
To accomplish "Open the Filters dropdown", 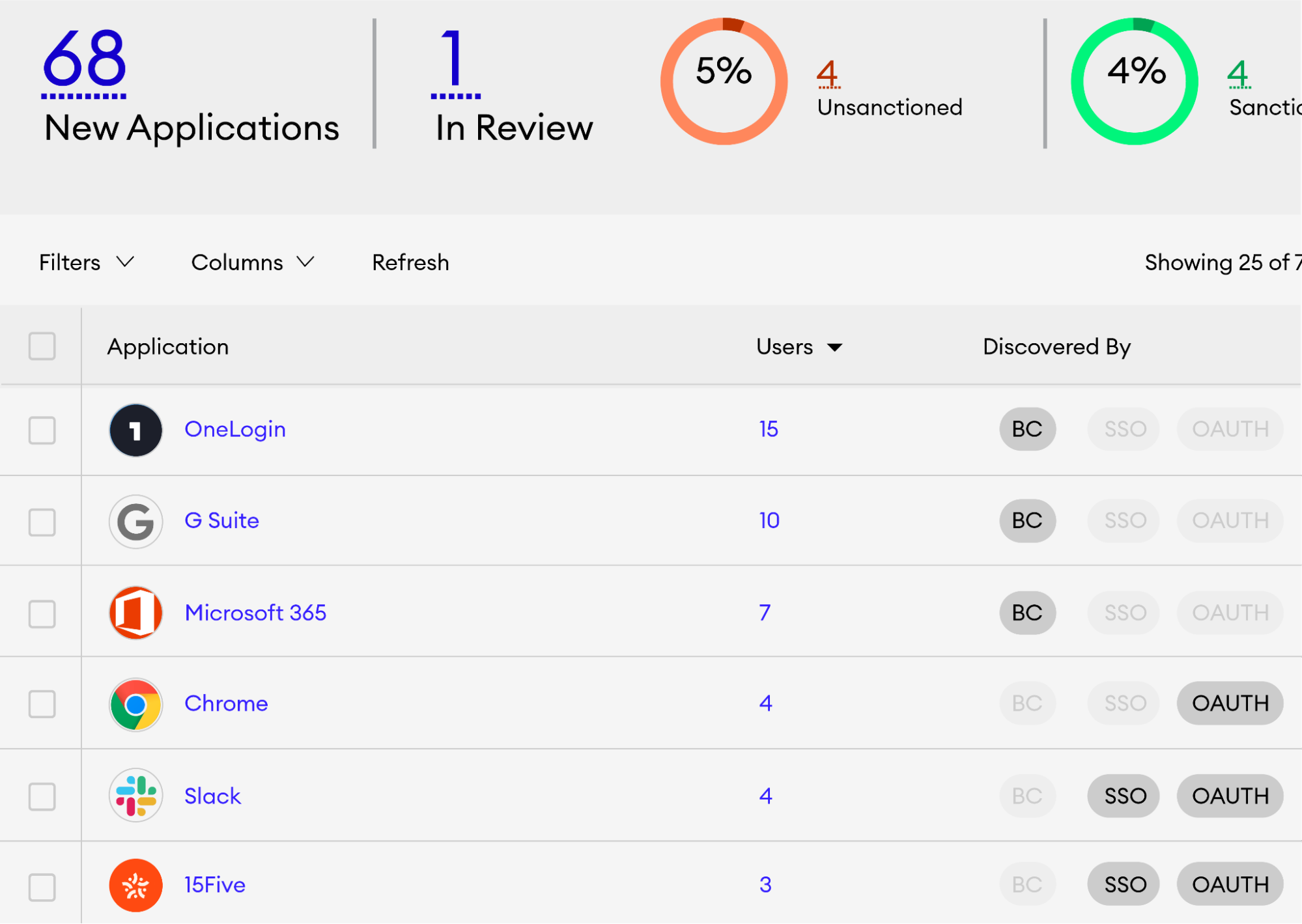I will (x=87, y=262).
